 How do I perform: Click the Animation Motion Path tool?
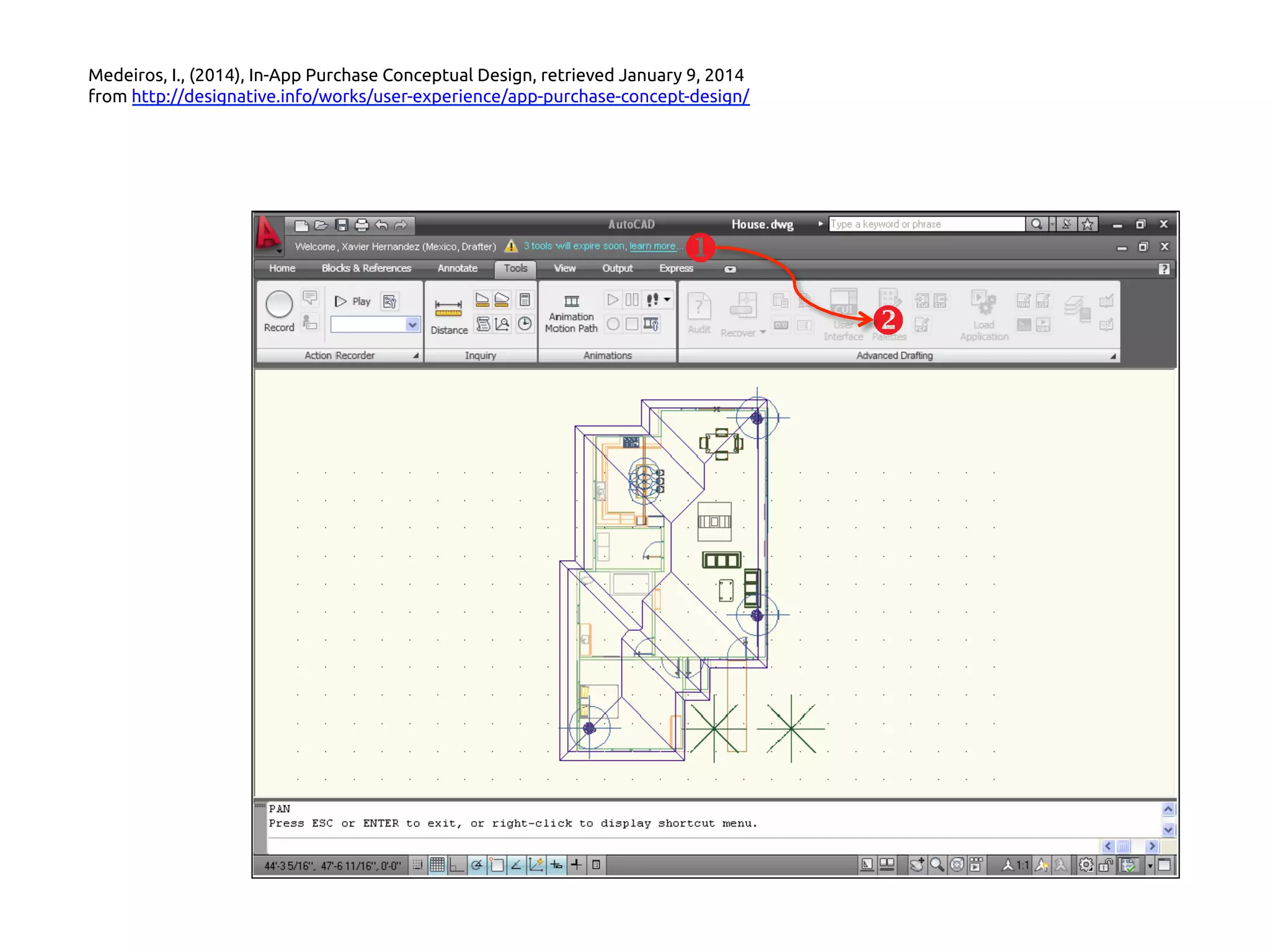pyautogui.click(x=571, y=313)
